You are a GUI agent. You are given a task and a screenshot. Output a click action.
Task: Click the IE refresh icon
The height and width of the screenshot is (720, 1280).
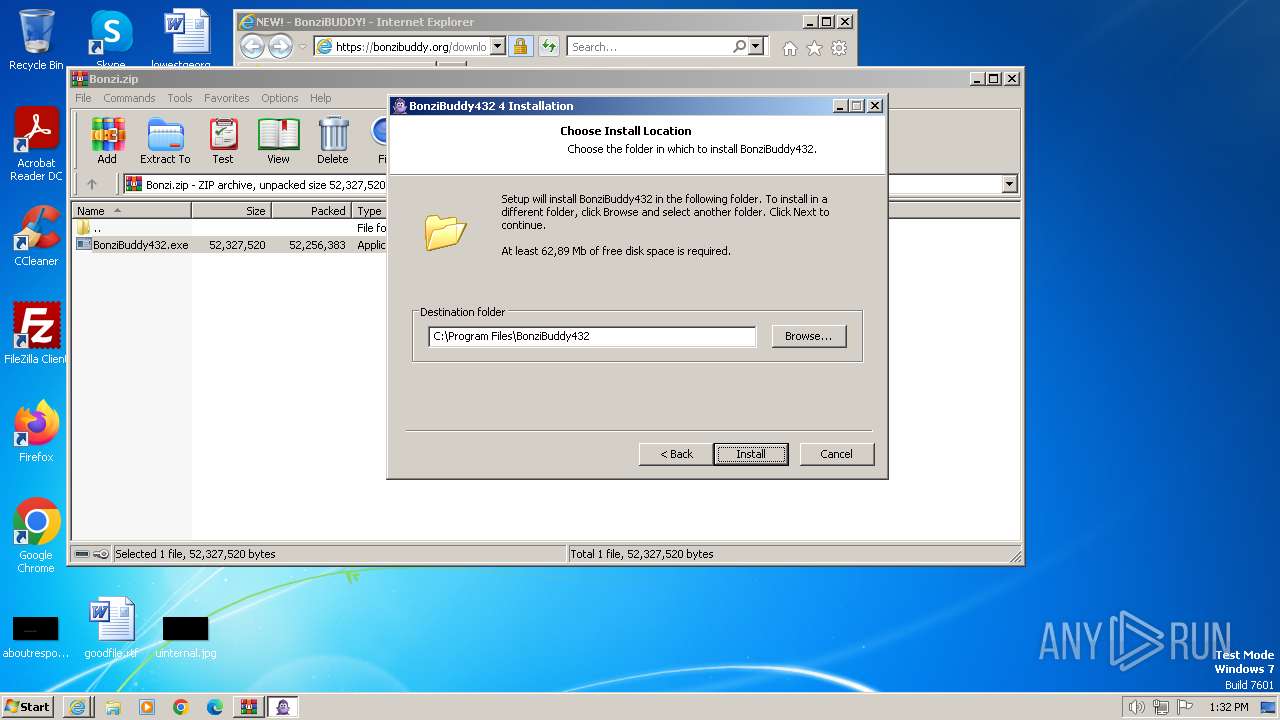tap(548, 47)
